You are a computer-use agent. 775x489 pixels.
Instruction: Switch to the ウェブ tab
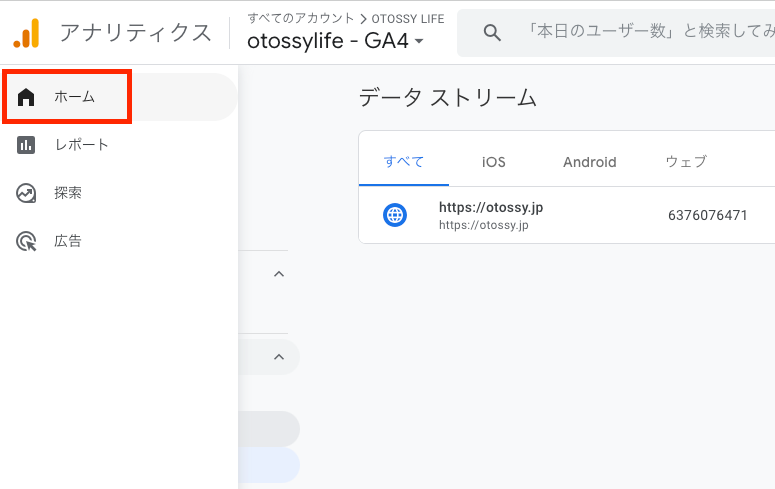pos(686,162)
